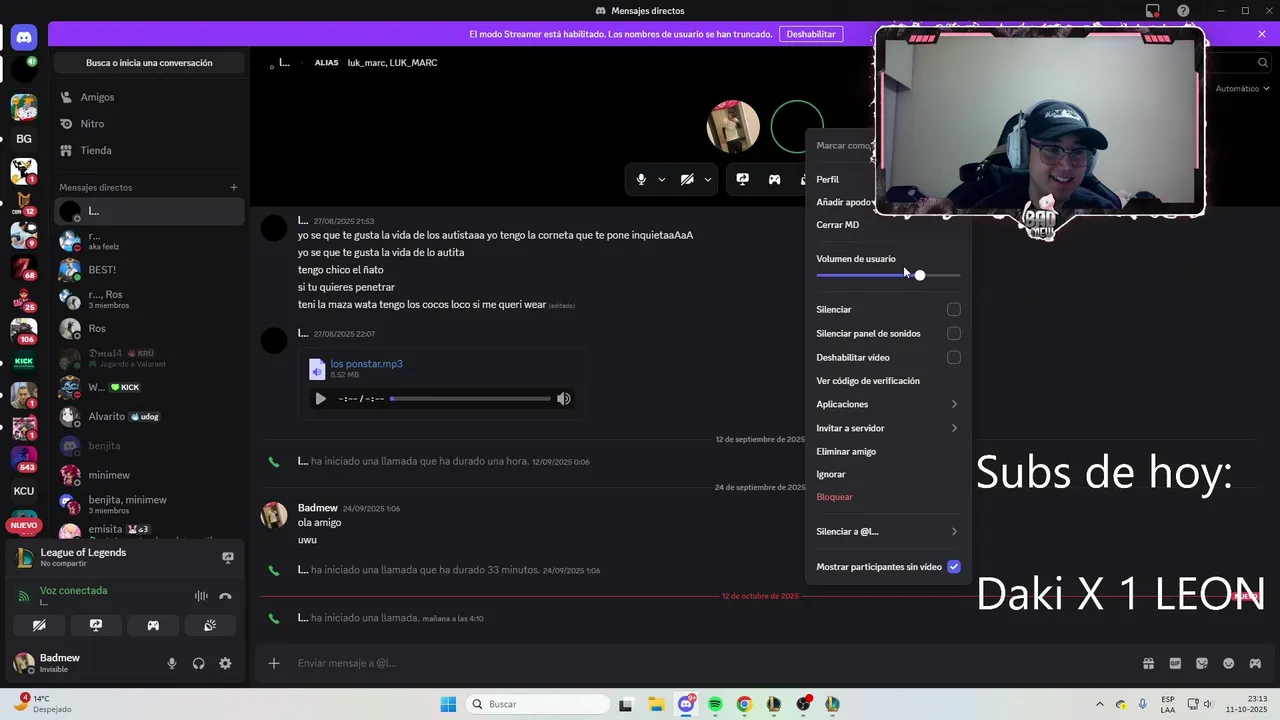Open microphone options arrow in call controls
The height and width of the screenshot is (720, 1280).
(662, 180)
